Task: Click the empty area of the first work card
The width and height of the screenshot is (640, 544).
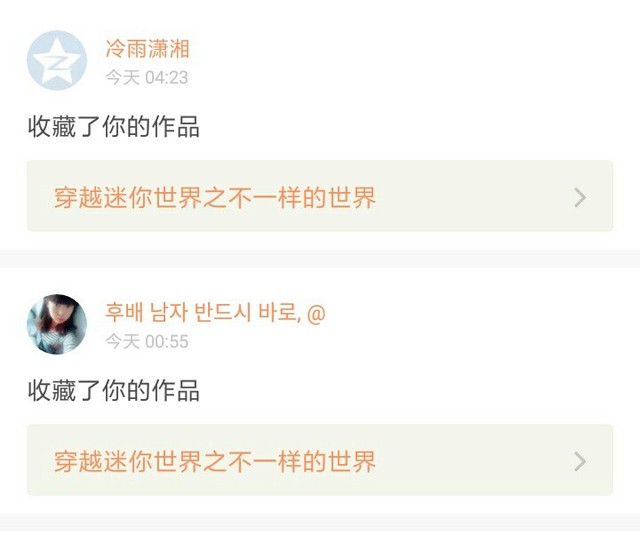Action: click(x=473, y=196)
